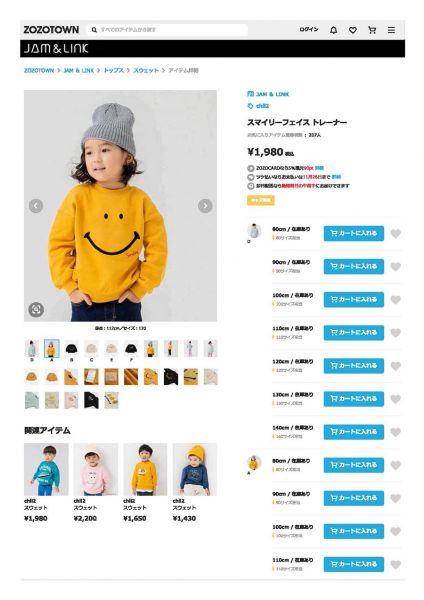Show next product photo with right arrow
Screen dimensions: 424x600
coord(205,206)
